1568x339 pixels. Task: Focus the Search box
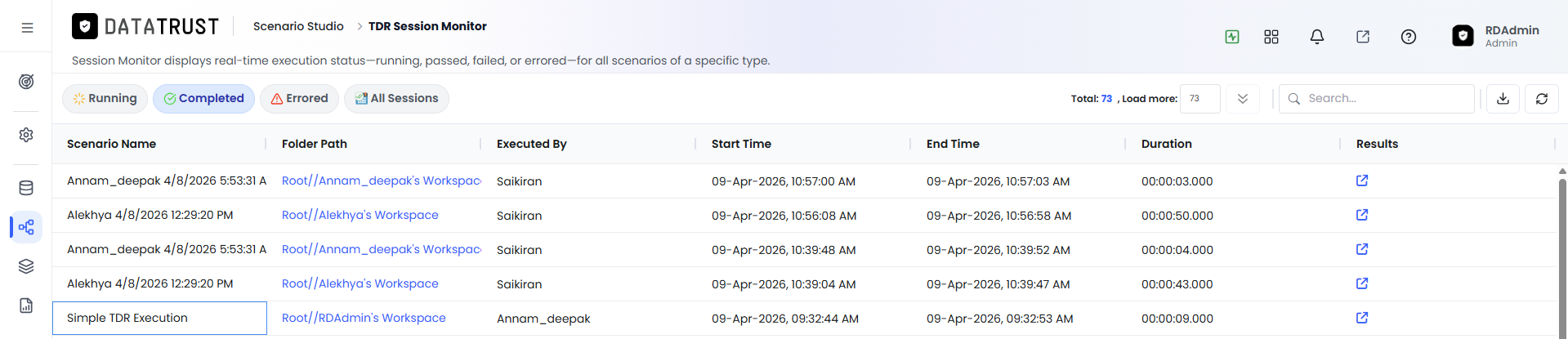1377,99
